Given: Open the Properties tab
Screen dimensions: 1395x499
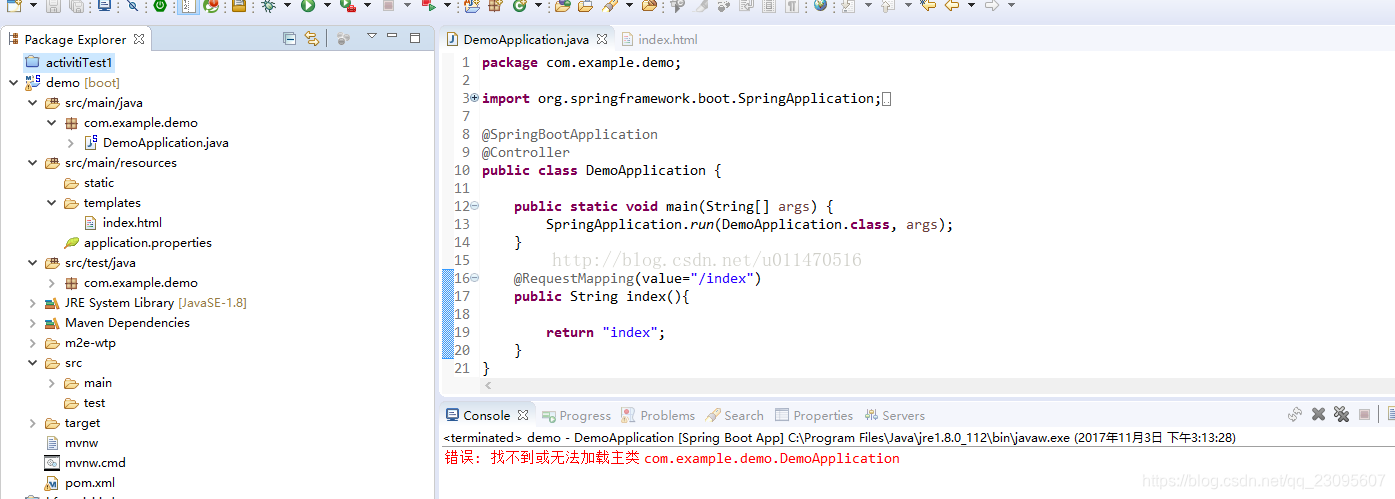Looking at the screenshot, I should tap(814, 415).
